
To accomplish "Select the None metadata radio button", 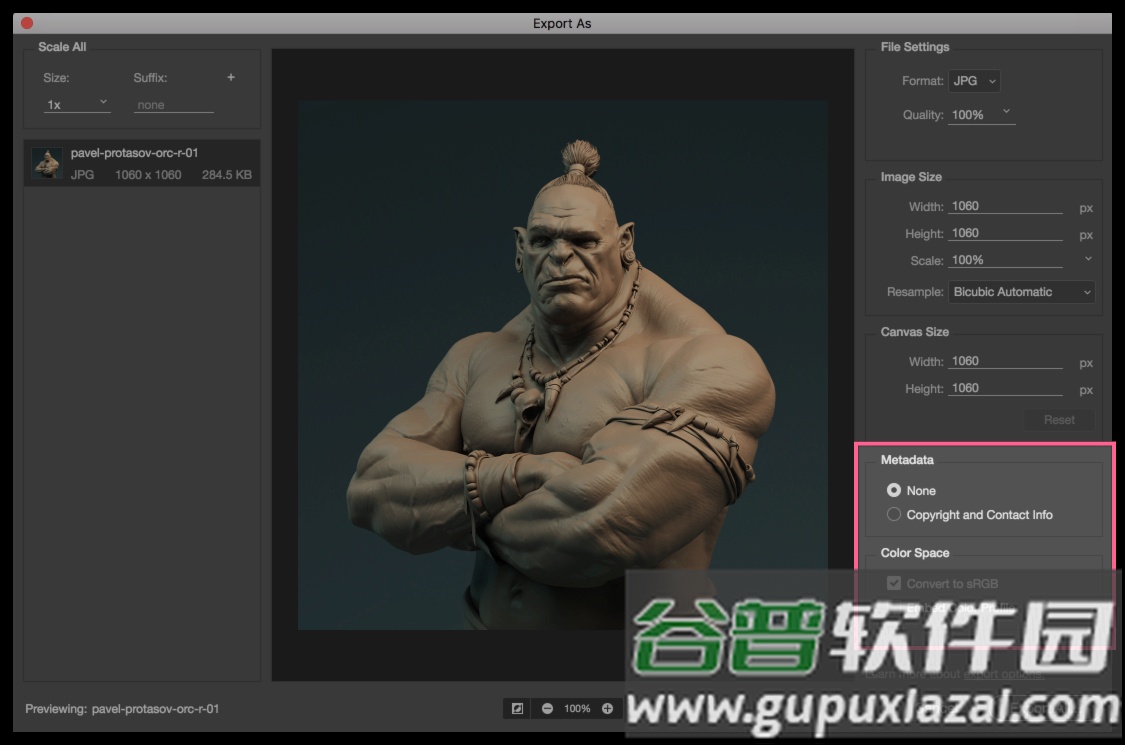I will pos(894,490).
